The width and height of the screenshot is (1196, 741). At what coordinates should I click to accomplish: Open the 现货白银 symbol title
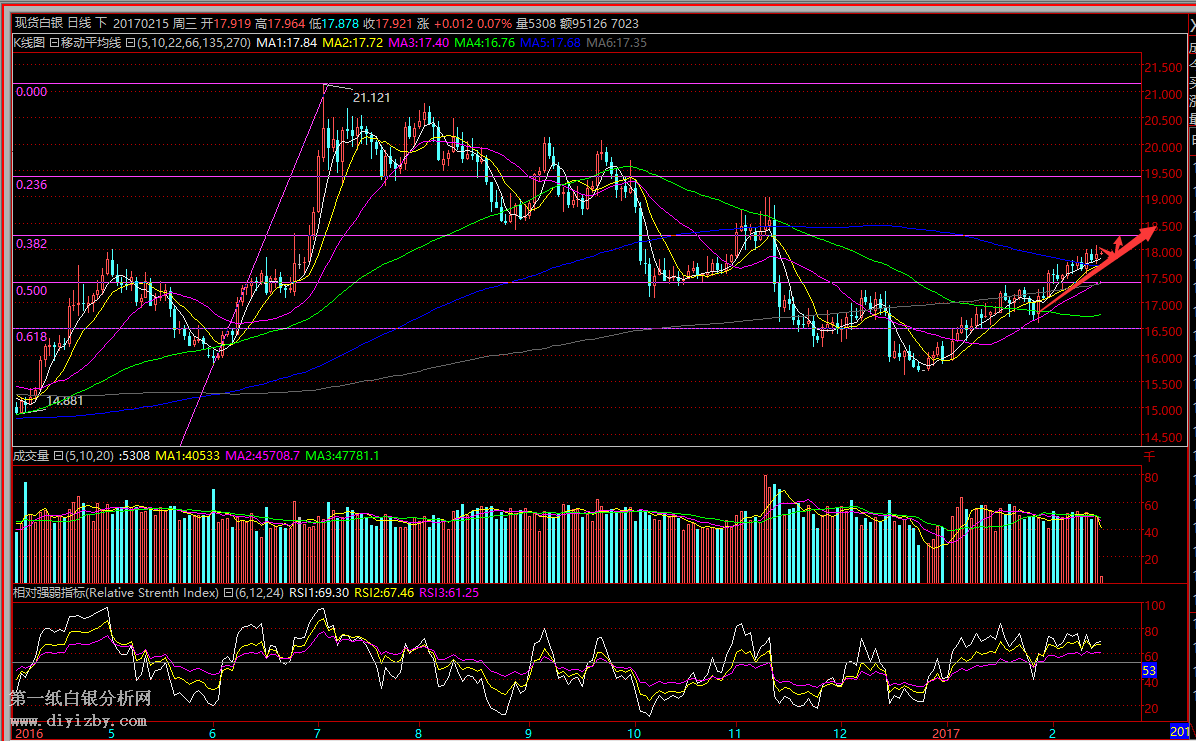coord(38,23)
